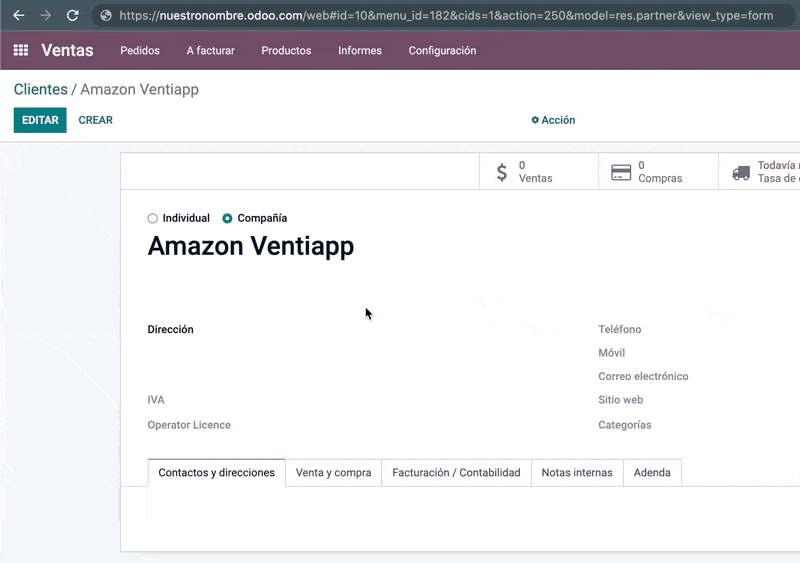800x563 pixels.
Task: Click the Categorías field label
Action: [x=624, y=425]
